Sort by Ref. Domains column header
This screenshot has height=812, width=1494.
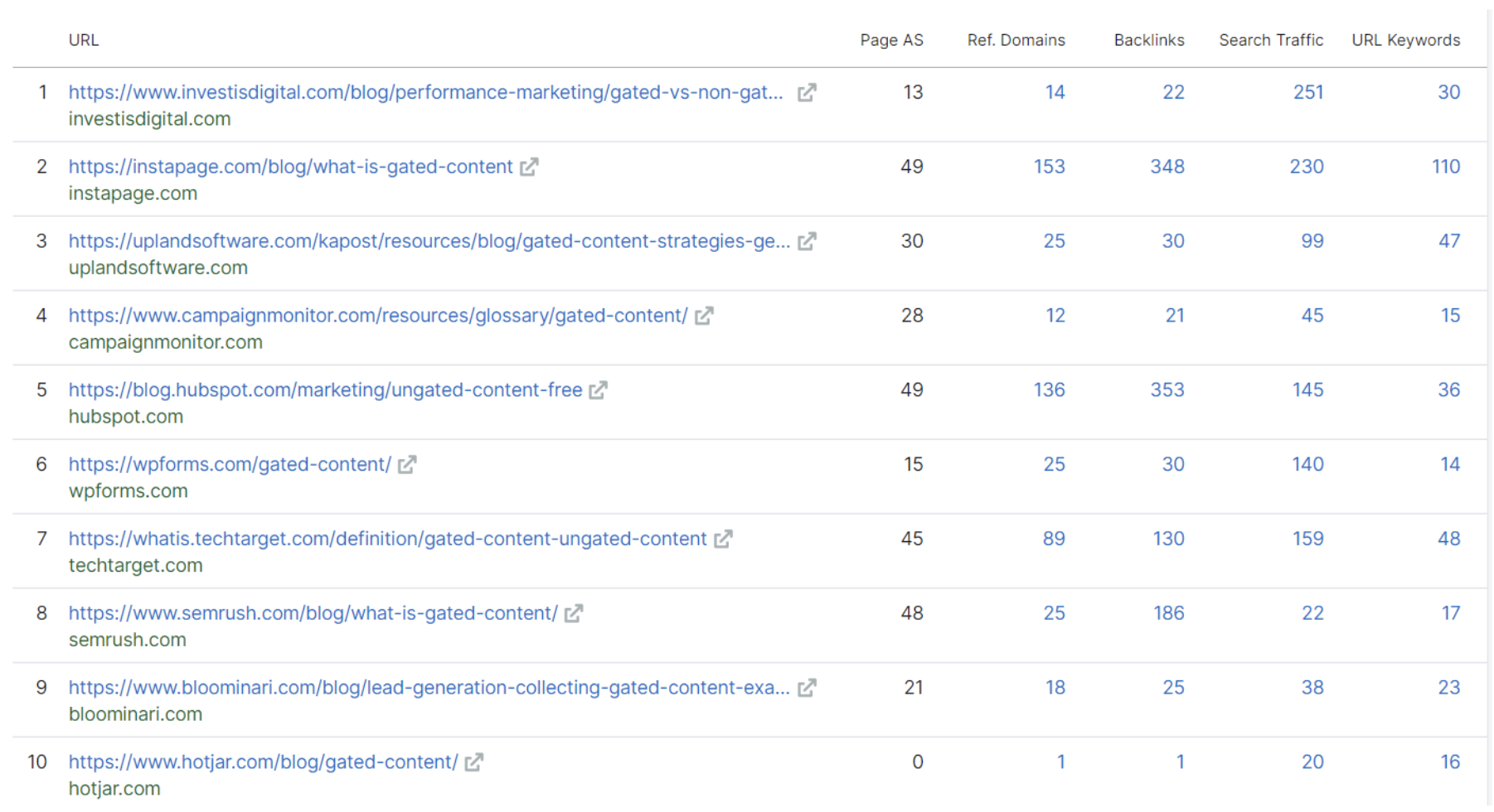[1015, 40]
